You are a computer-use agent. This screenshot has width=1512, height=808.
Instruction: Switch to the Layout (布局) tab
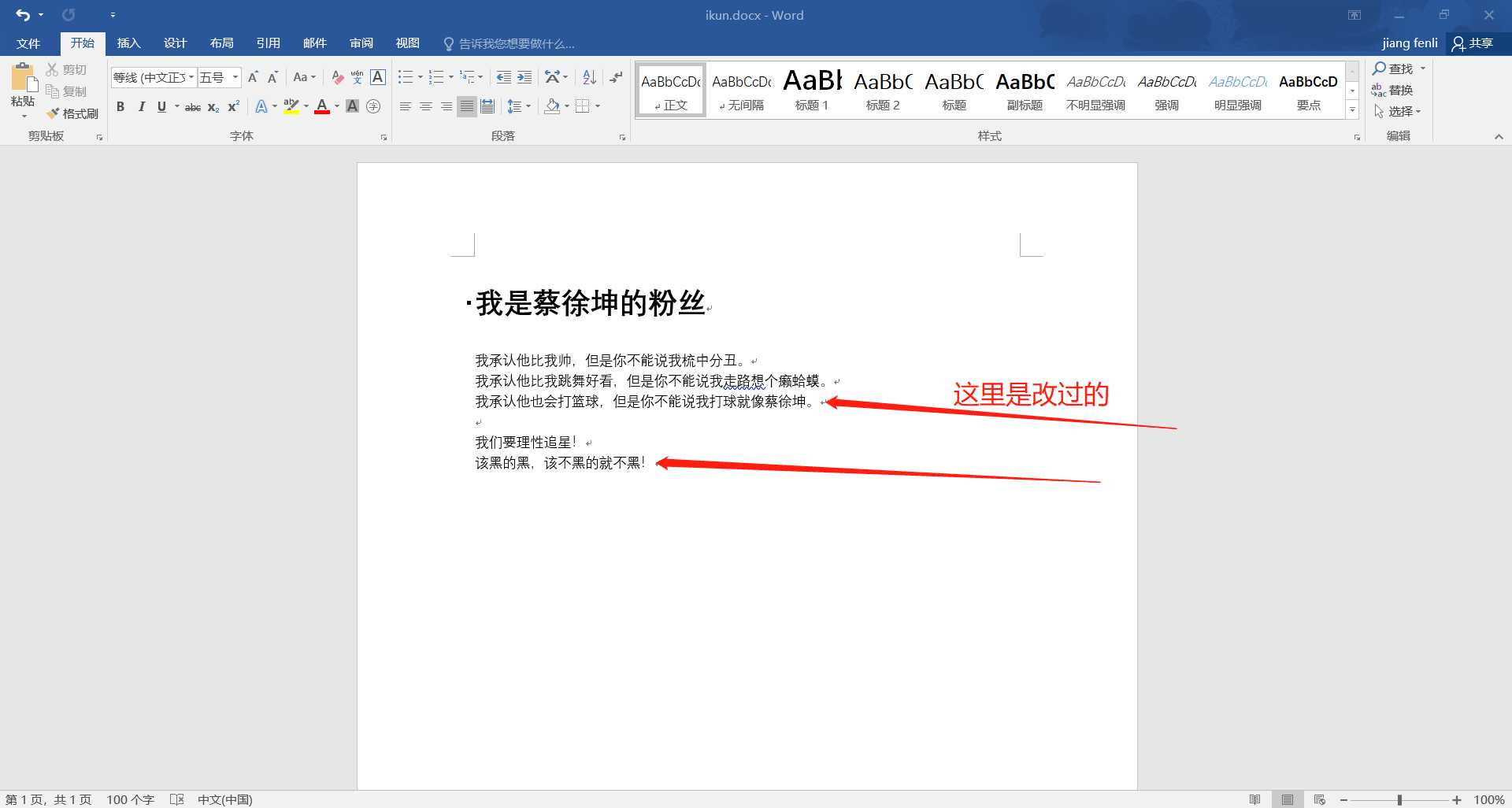221,43
